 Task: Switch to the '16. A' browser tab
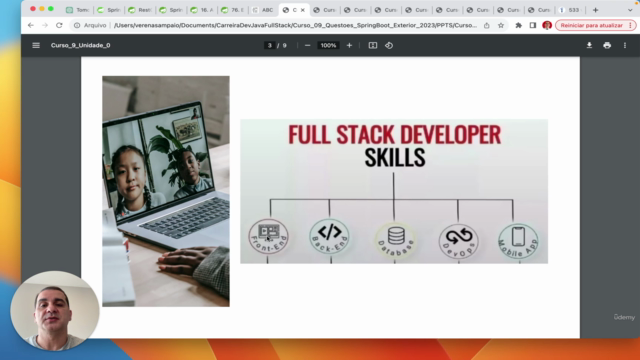[202, 10]
